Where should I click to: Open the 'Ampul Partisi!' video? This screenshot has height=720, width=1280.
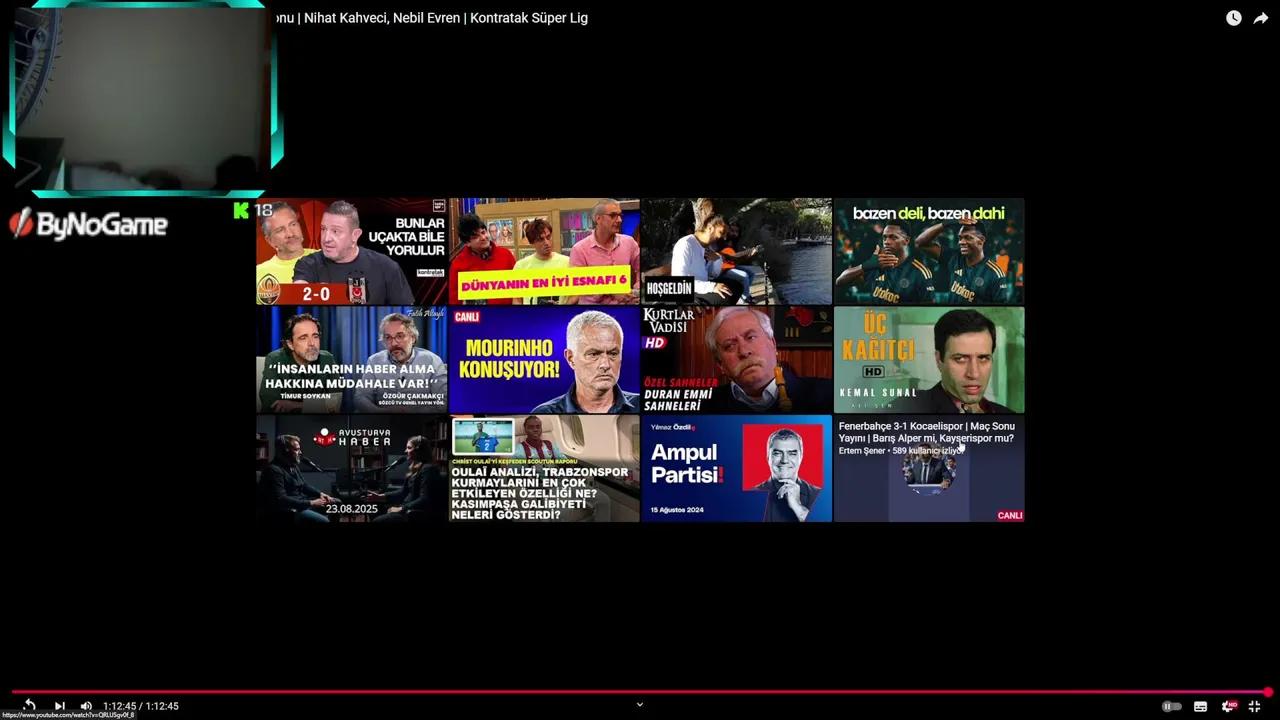tap(736, 468)
